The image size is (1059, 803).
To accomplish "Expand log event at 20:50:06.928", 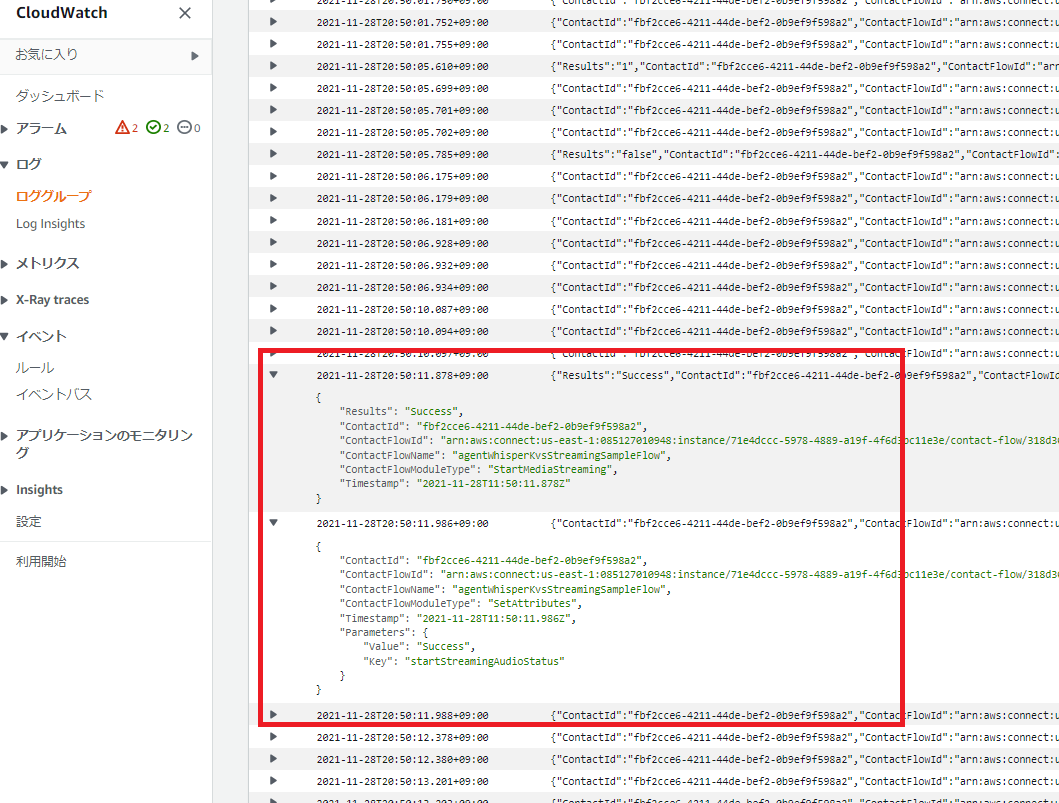I will click(x=274, y=242).
